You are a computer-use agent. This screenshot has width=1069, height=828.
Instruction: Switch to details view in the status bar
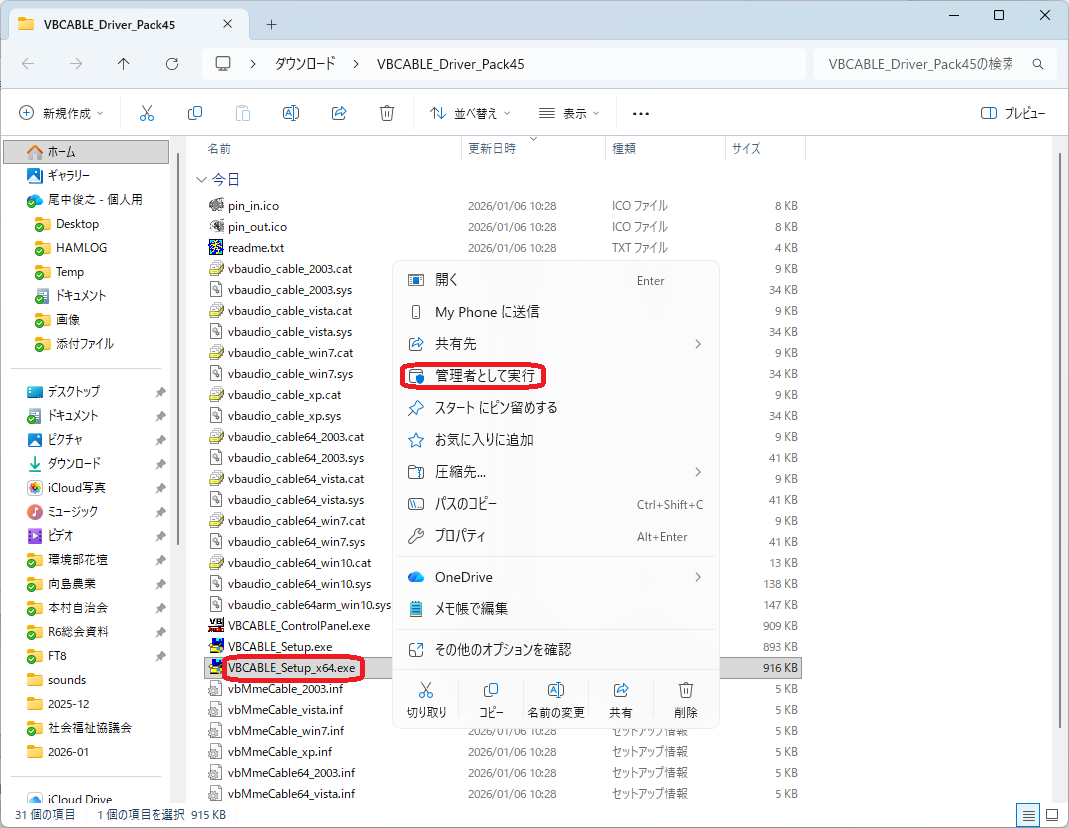click(1028, 814)
